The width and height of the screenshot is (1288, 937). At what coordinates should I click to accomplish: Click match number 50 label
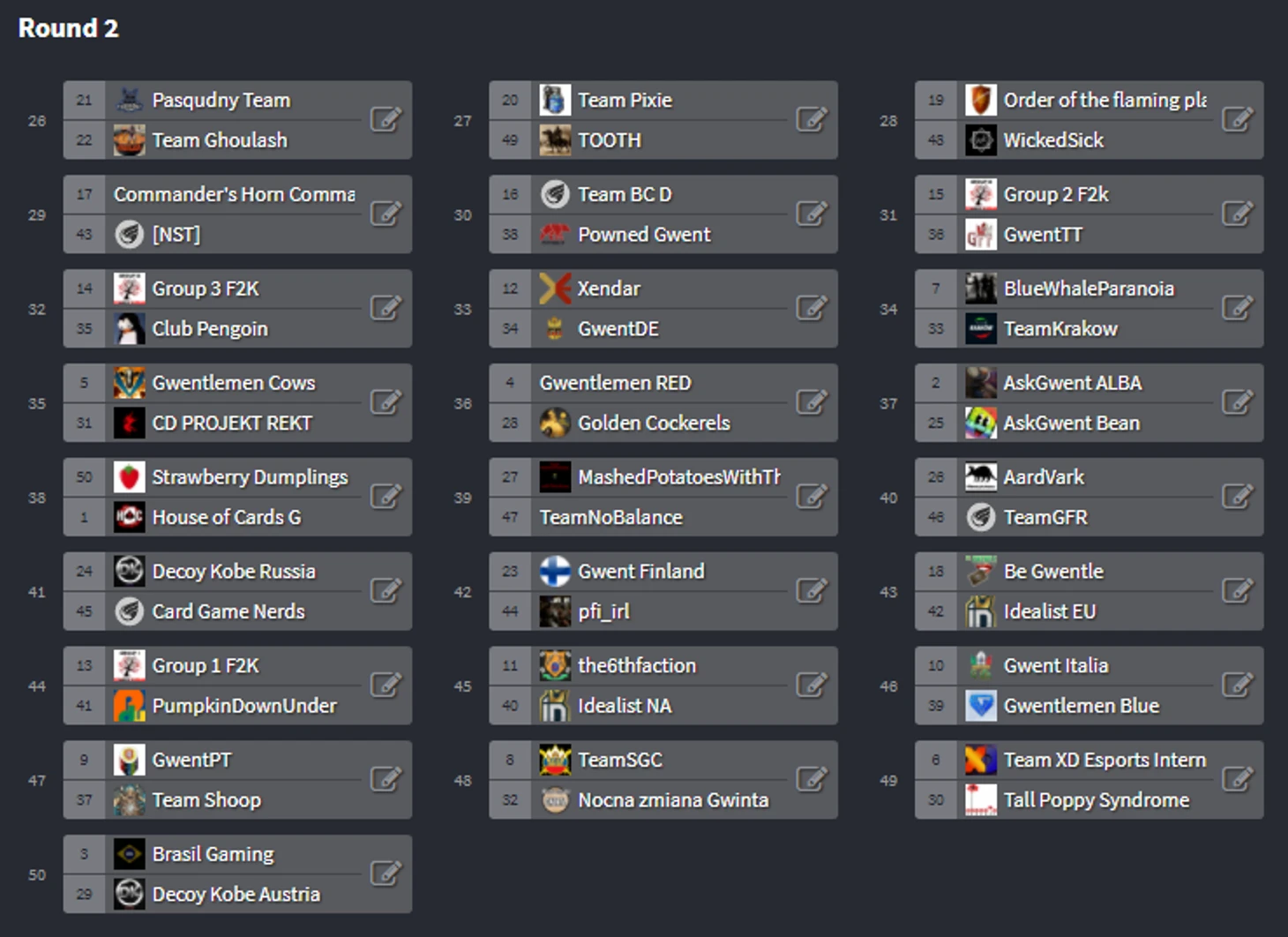click(x=37, y=875)
